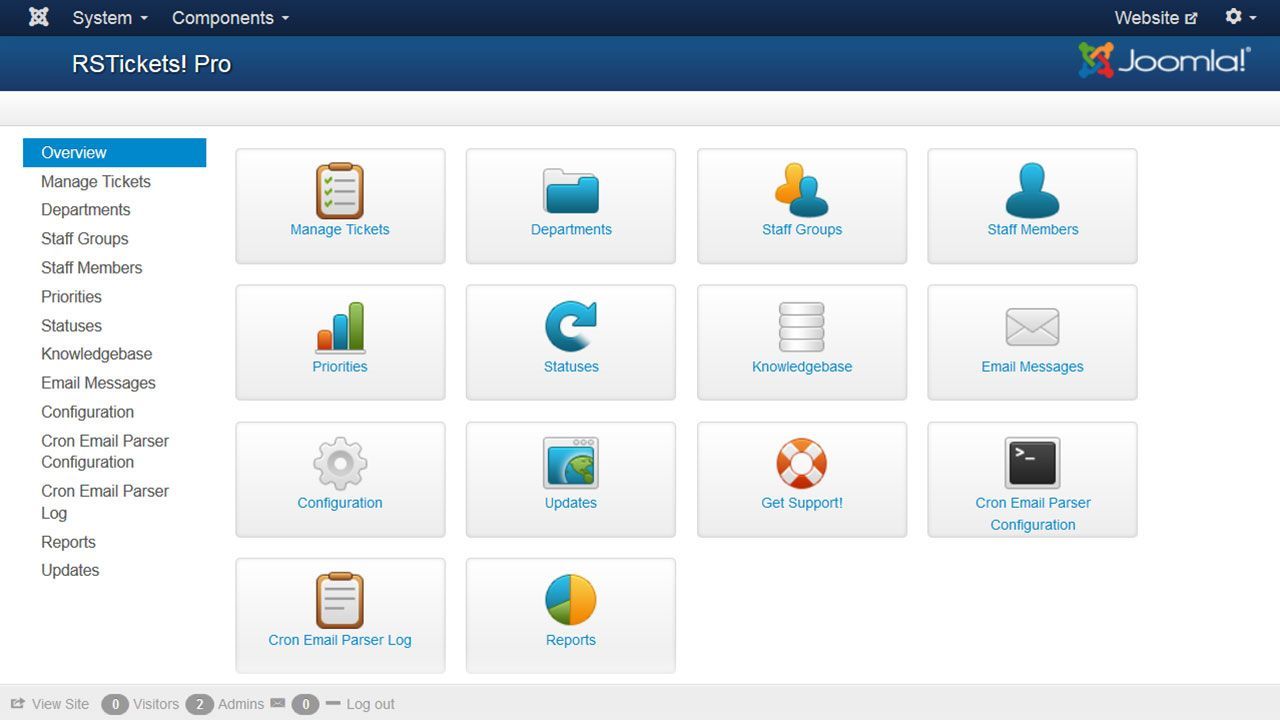Select Updates in the sidebar
The width and height of the screenshot is (1280, 720).
(x=70, y=570)
